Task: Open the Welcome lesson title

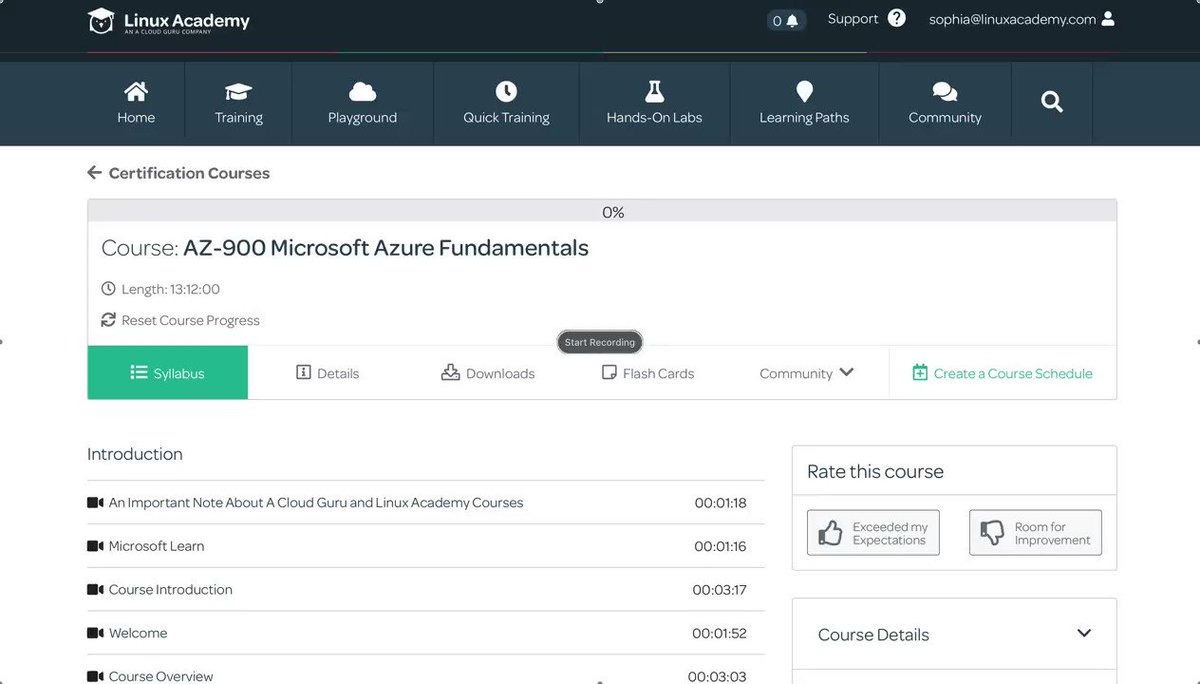Action: pos(138,633)
